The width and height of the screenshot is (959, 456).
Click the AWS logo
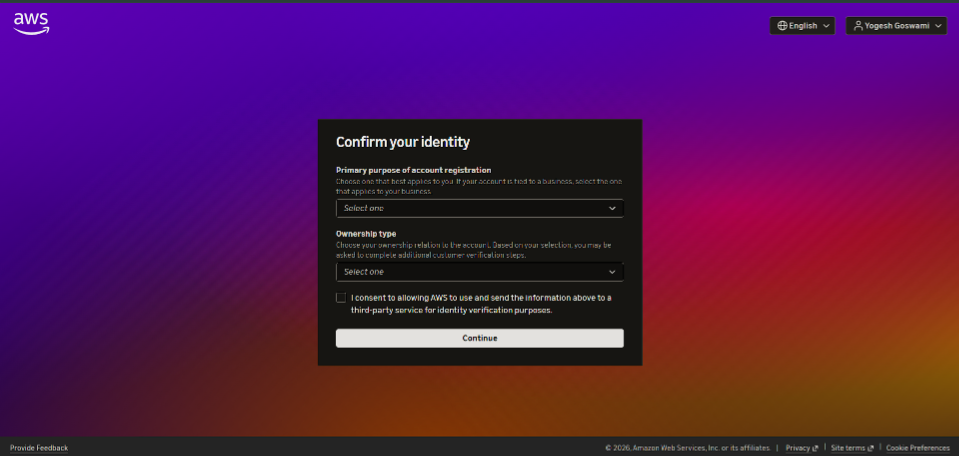tap(31, 24)
